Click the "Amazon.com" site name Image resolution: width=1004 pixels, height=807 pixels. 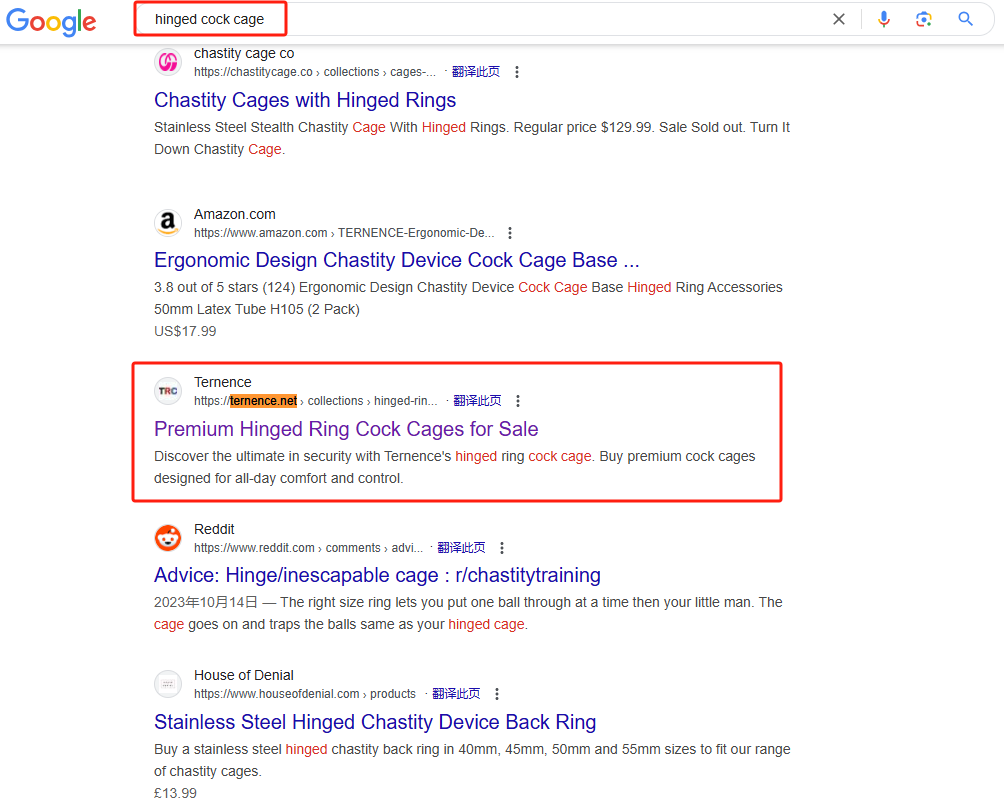click(x=235, y=214)
